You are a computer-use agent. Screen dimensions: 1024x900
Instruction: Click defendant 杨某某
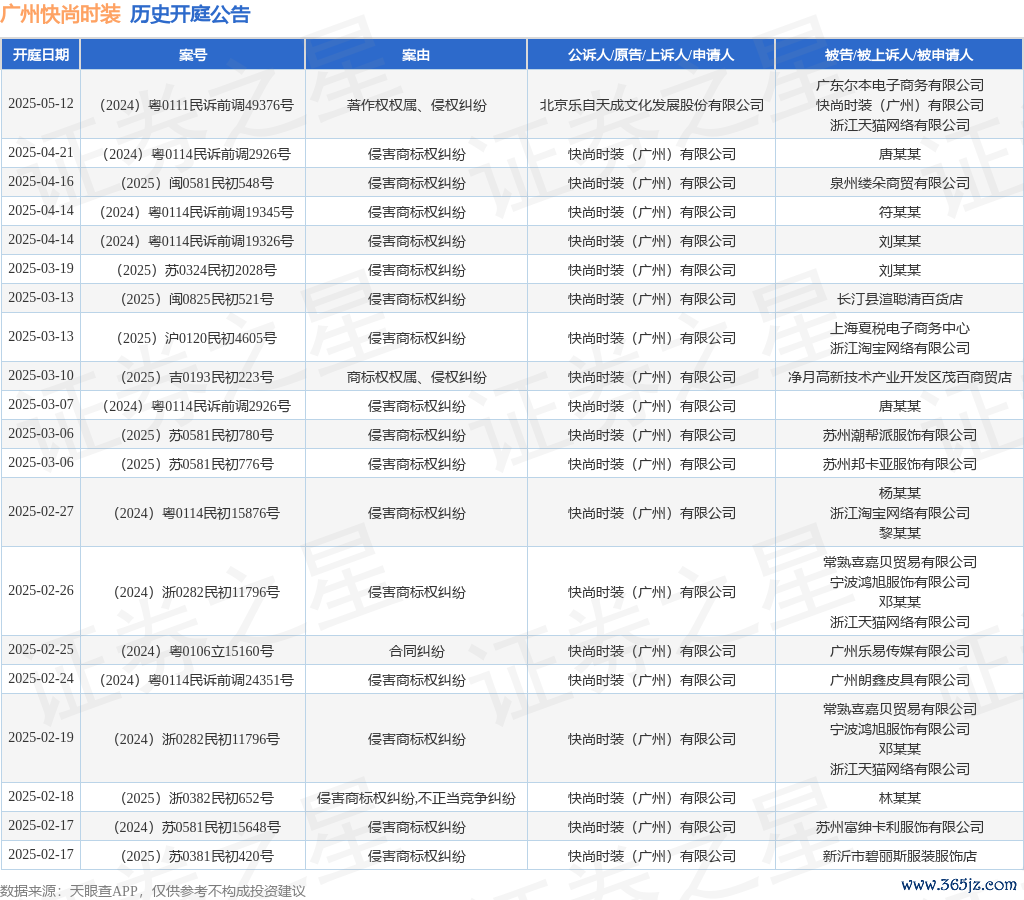click(x=899, y=493)
